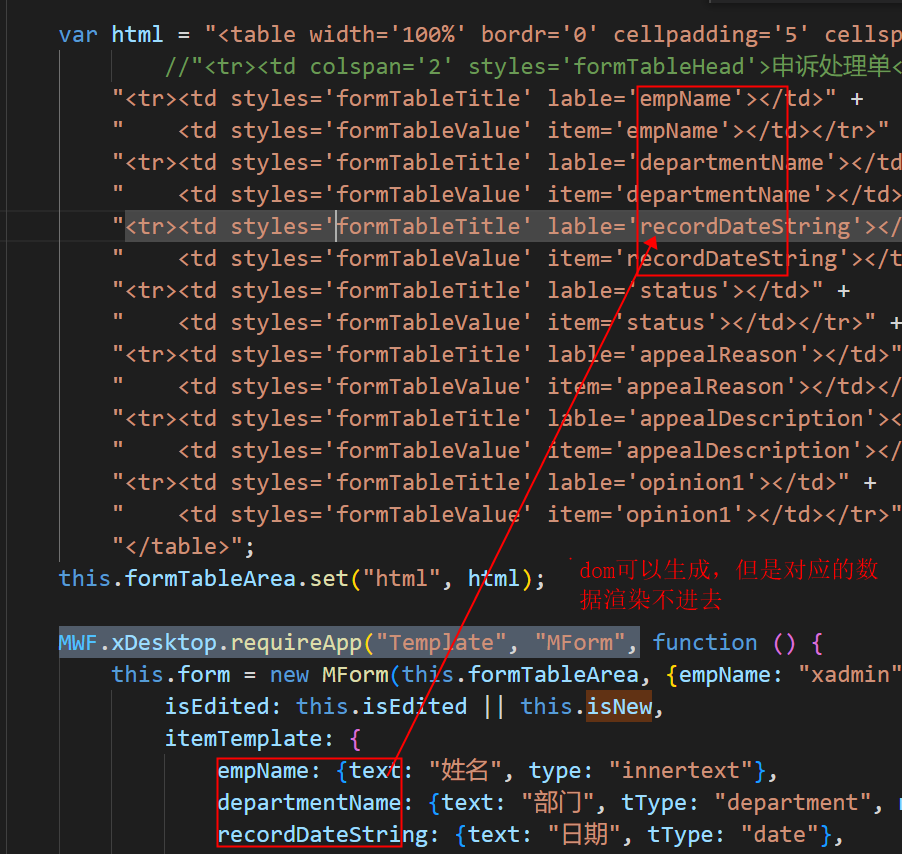Click 'empName' in the lable= row
This screenshot has height=854, width=902.
coord(685,99)
